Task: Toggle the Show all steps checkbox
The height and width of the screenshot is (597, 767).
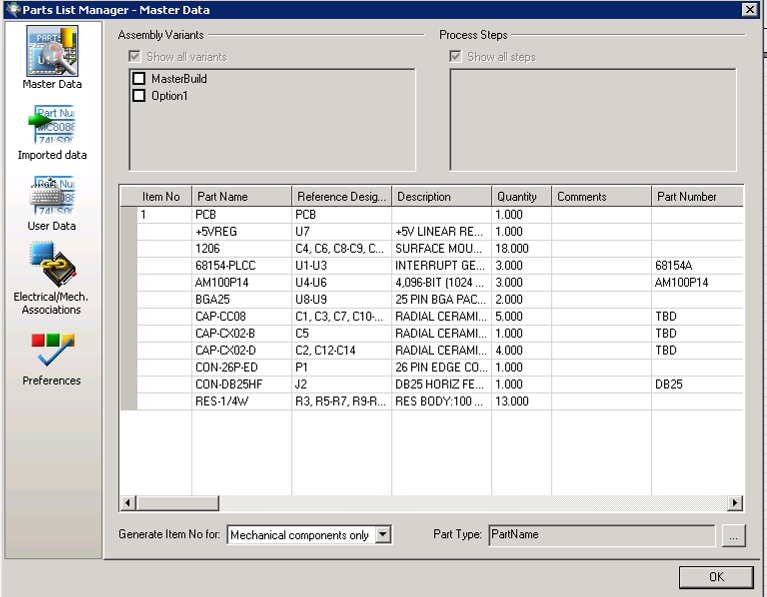Action: [x=455, y=56]
